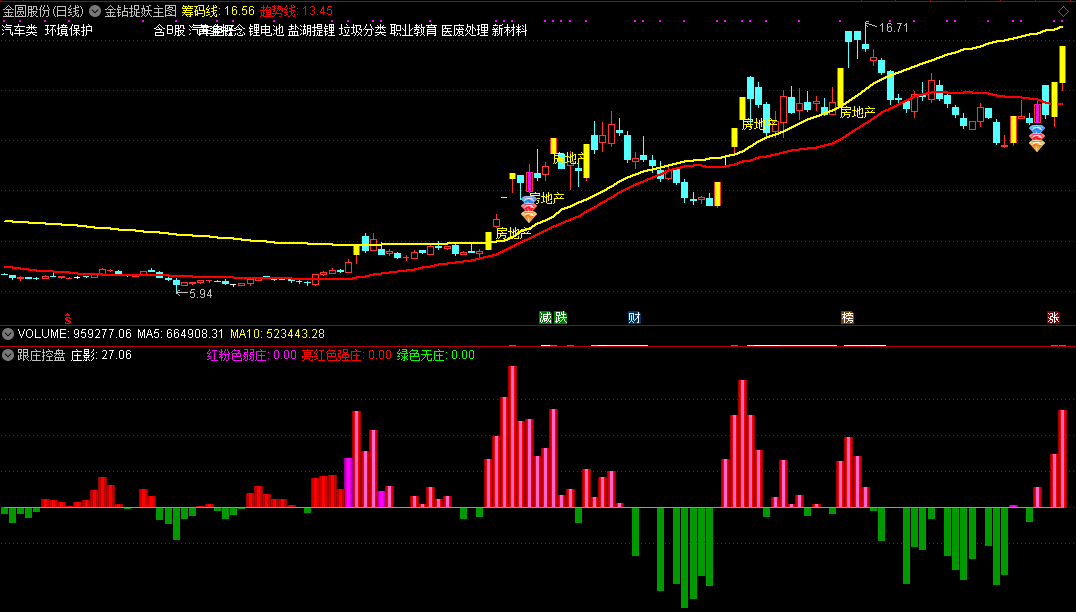Click the stacked diamond signal near 房地产 on left
Image resolution: width=1076 pixels, height=612 pixels.
pos(528,209)
